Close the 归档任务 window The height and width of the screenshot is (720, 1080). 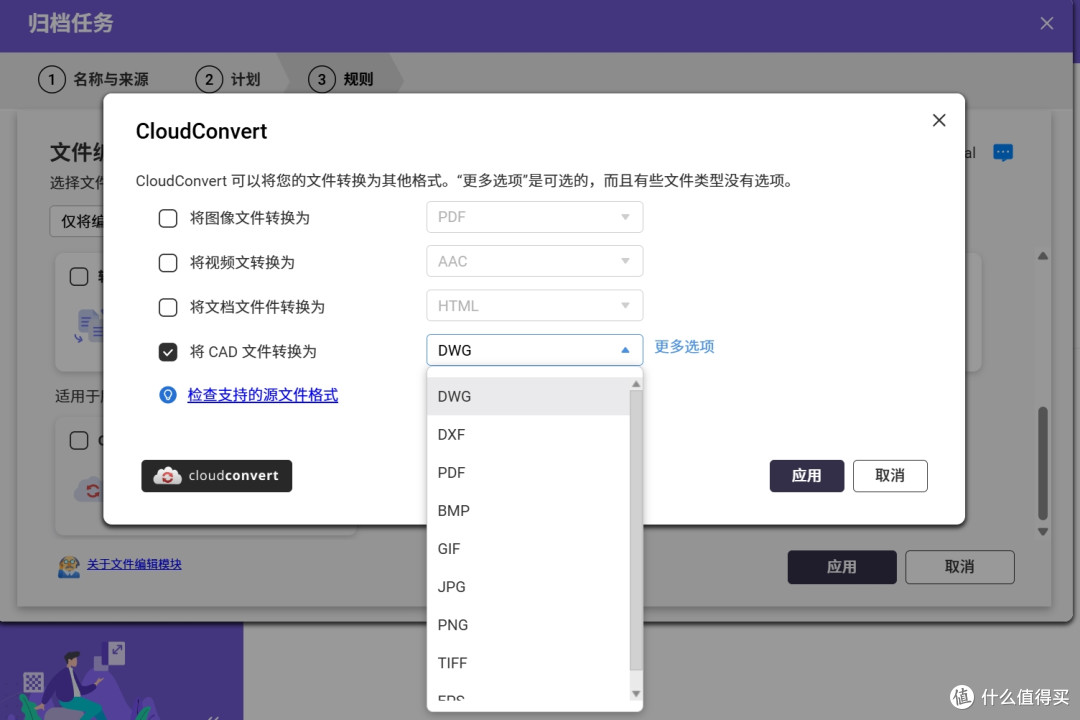click(x=1046, y=23)
